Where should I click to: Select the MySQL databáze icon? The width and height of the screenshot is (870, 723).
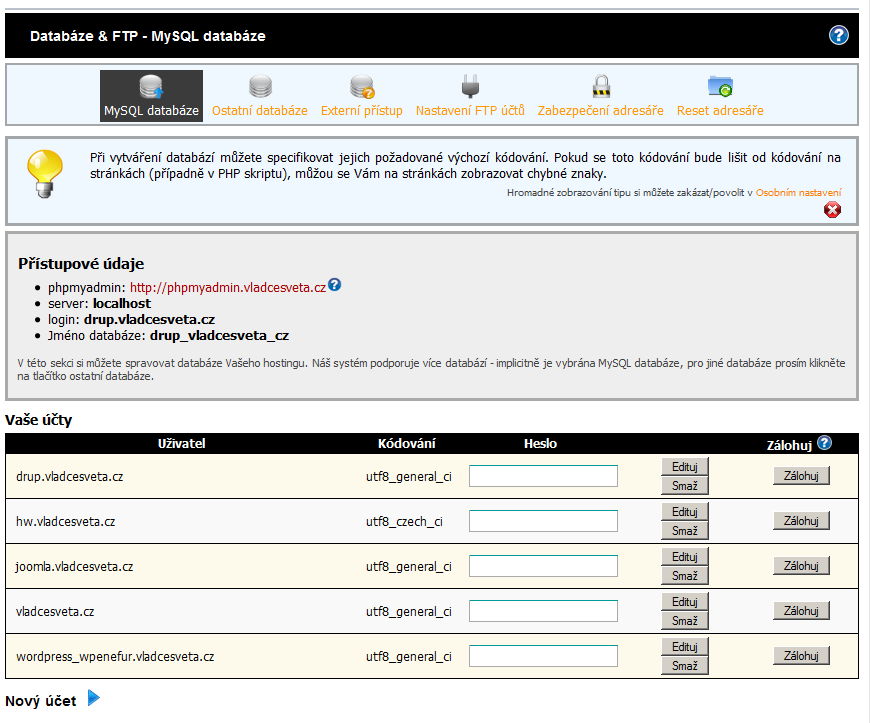(150, 85)
